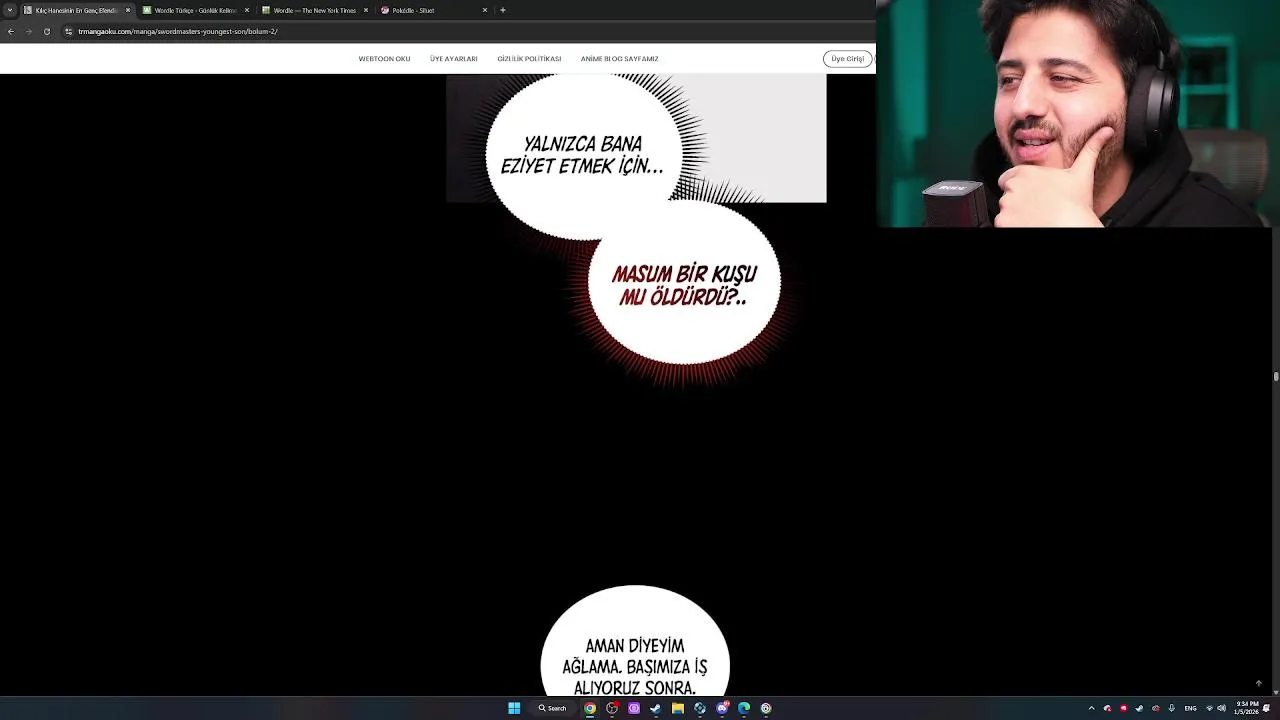
Task: Close the Wordle New York Times tab
Action: 366,10
